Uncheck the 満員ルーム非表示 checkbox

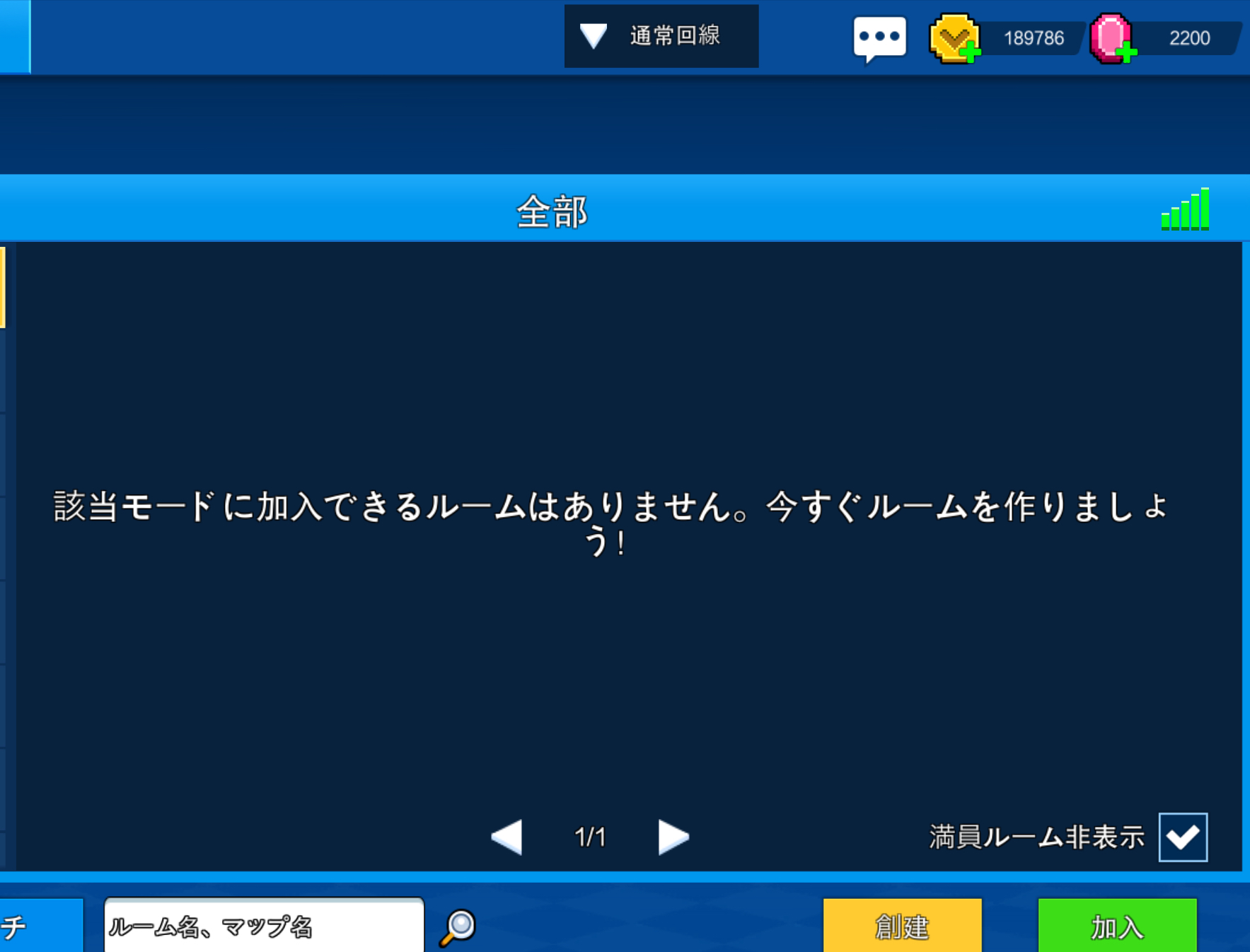click(x=1183, y=837)
